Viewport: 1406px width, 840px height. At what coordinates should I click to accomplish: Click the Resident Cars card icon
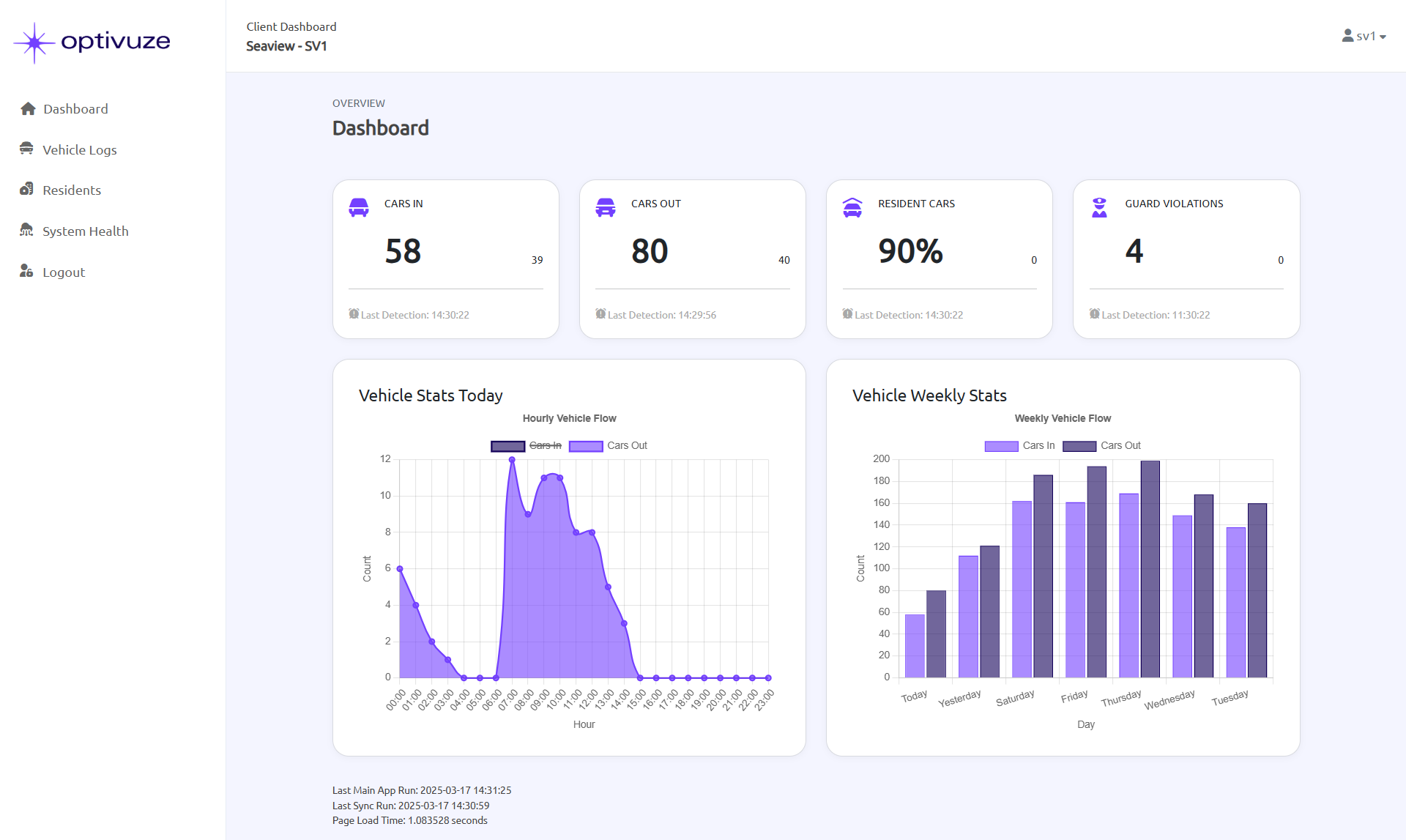point(852,207)
